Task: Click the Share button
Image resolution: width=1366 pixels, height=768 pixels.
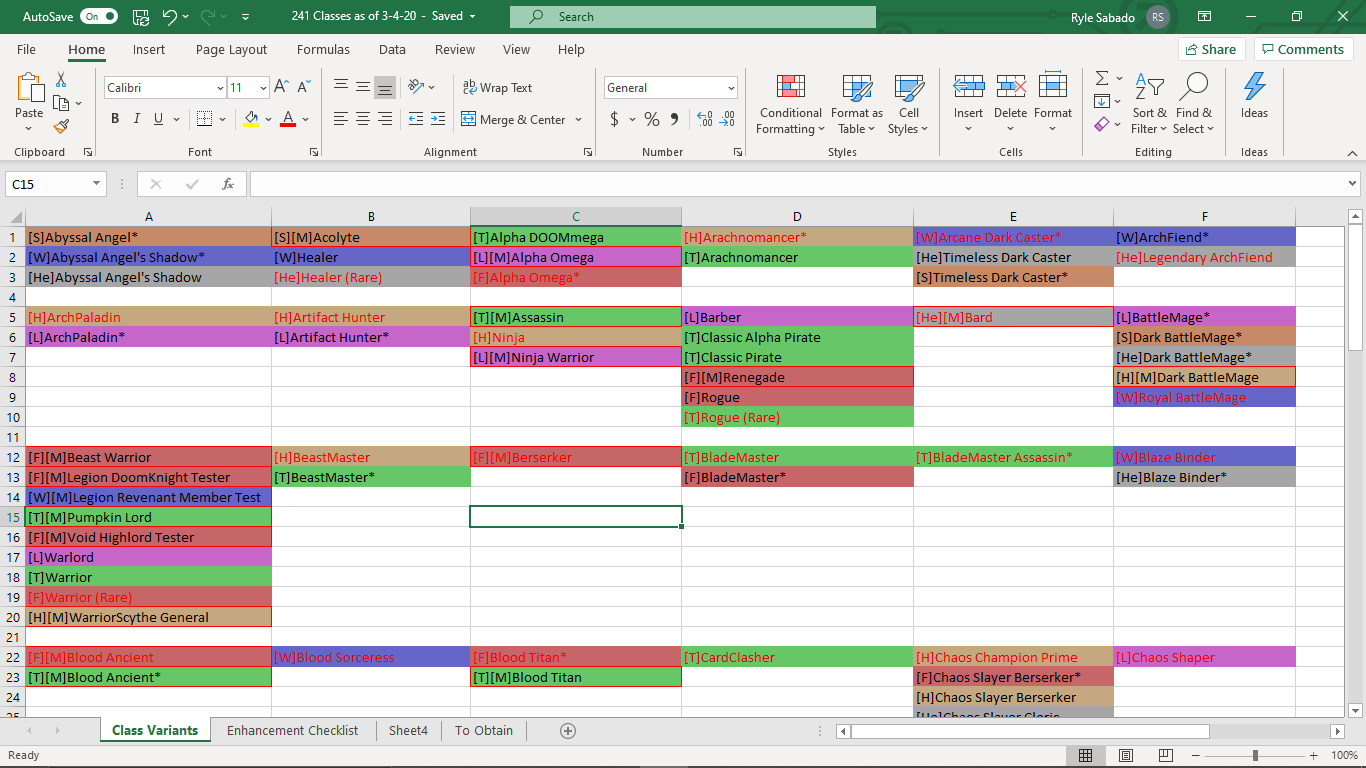Action: pos(1211,49)
